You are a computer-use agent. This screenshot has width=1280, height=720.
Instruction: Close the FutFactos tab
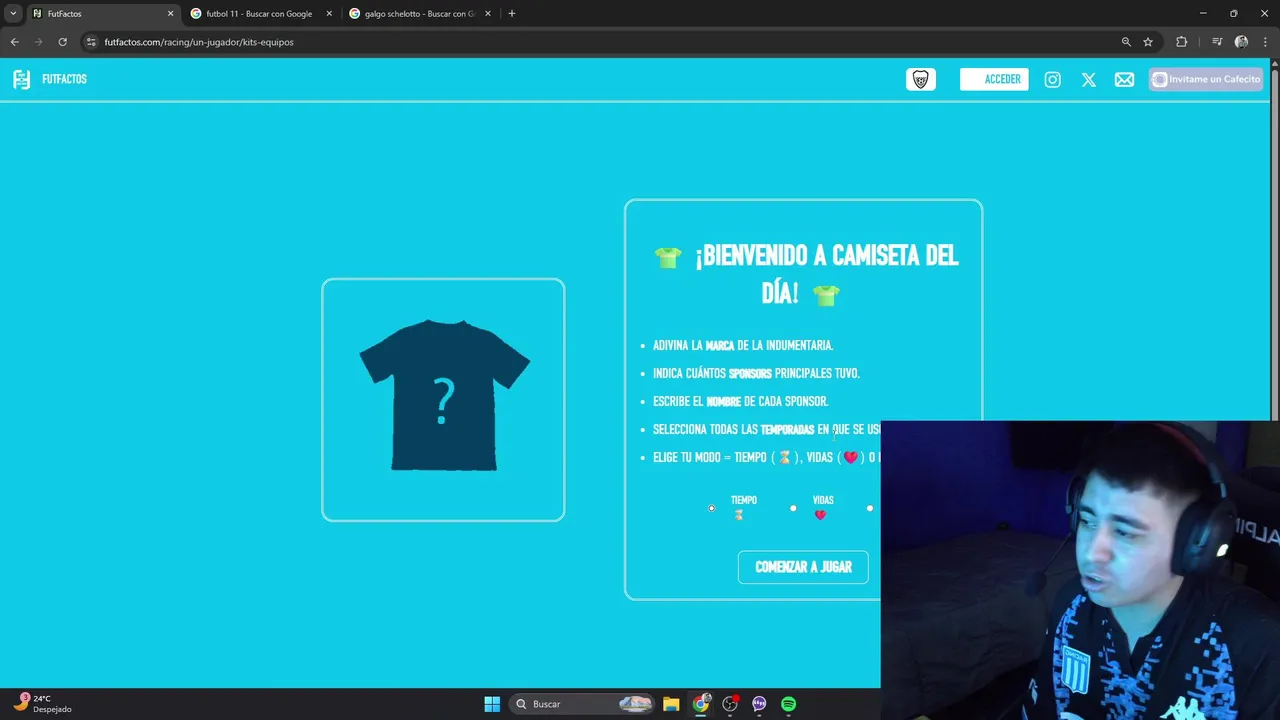[170, 14]
